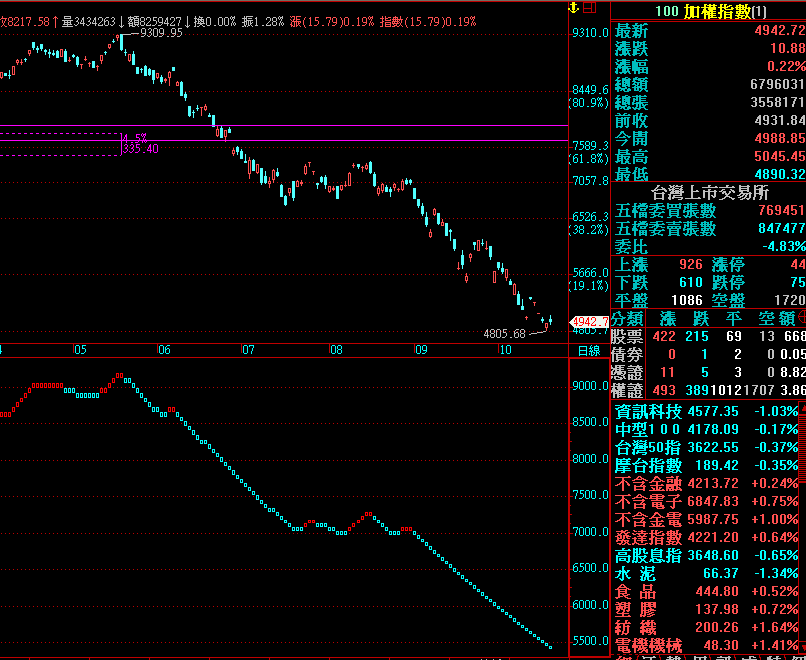Click the 分類 column header
The height and width of the screenshot is (660, 806).
coord(627,318)
